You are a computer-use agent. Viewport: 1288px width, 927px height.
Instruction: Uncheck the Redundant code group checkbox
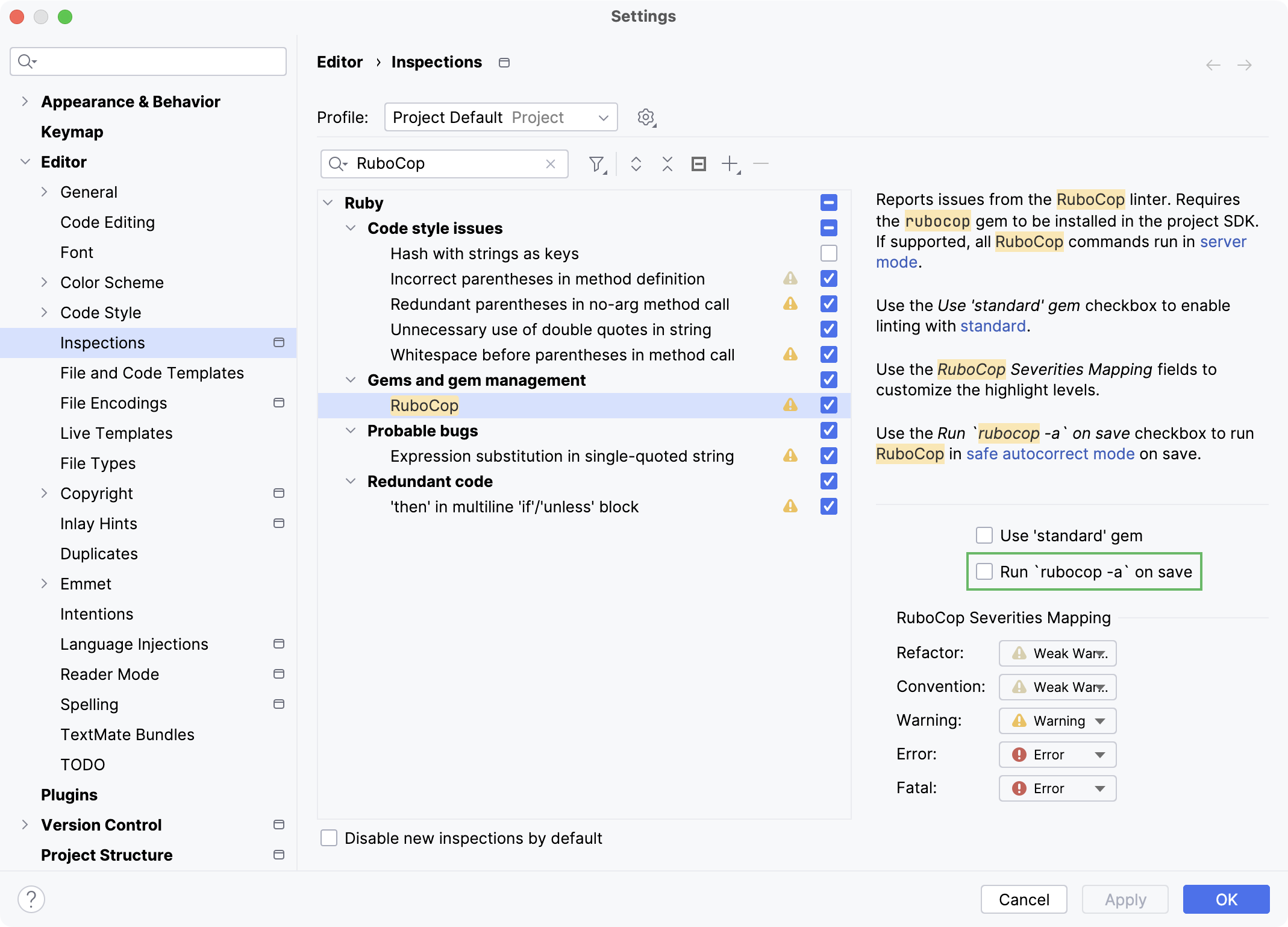[x=828, y=481]
